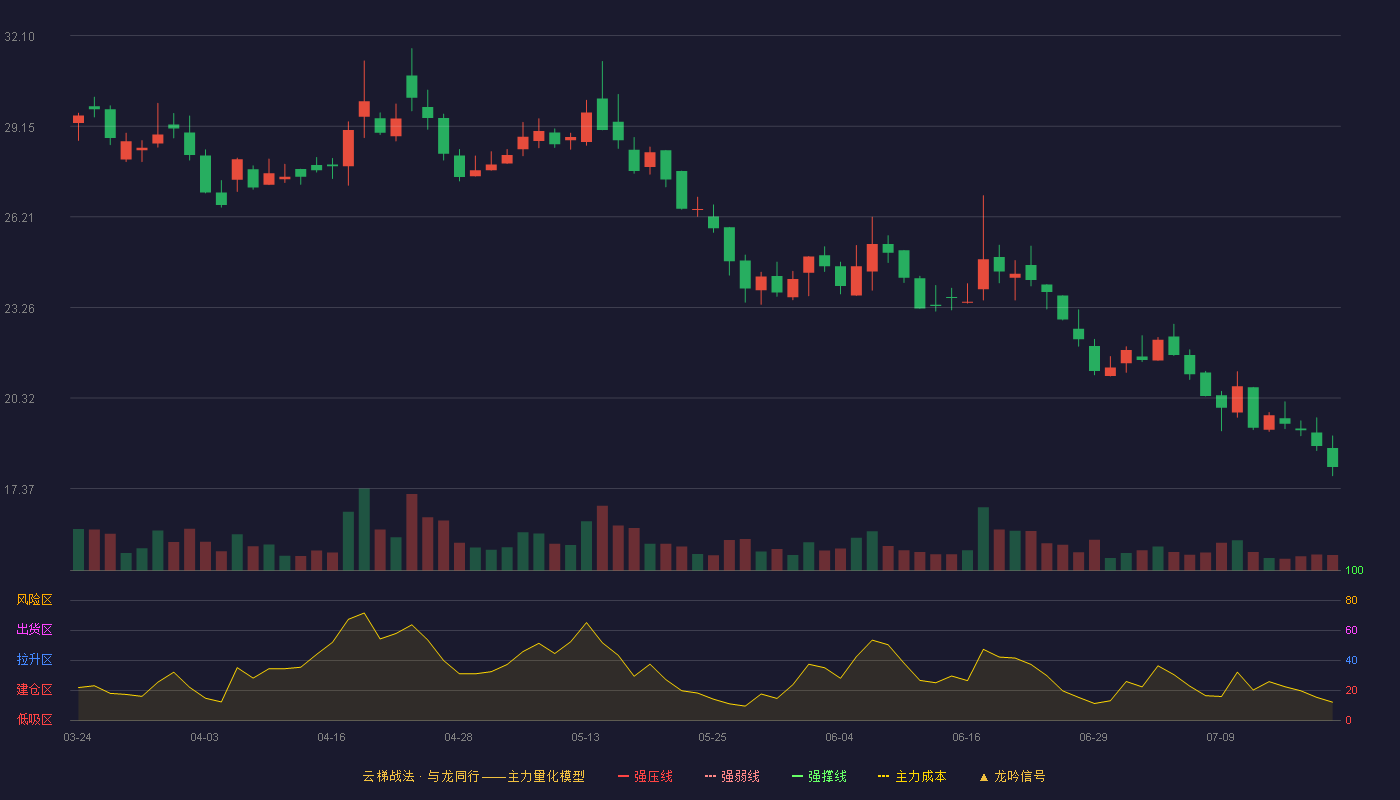1400x800 pixels.
Task: Click the magenta 60 indicator axis value
Action: click(x=1351, y=630)
